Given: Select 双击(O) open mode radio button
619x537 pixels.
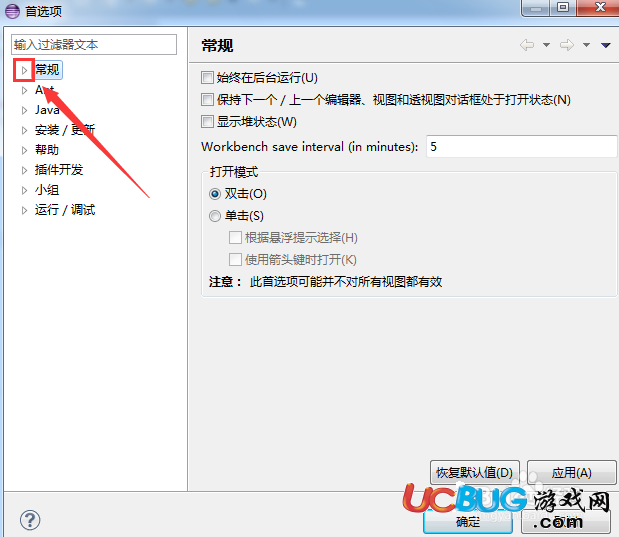Looking at the screenshot, I should tap(215, 194).
